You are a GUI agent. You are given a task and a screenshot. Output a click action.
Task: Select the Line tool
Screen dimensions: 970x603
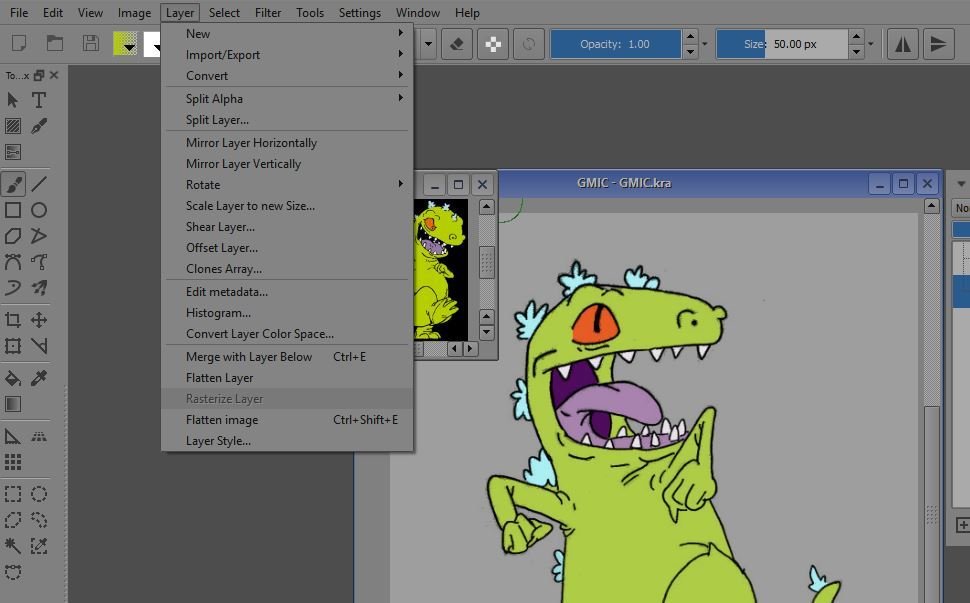[x=38, y=184]
